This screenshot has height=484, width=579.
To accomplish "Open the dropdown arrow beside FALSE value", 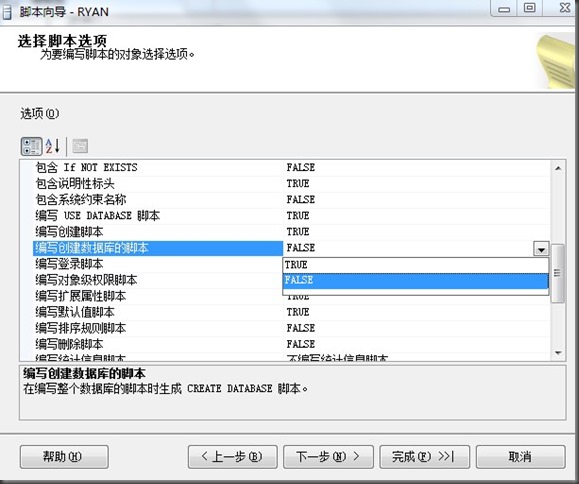I will pos(541,250).
